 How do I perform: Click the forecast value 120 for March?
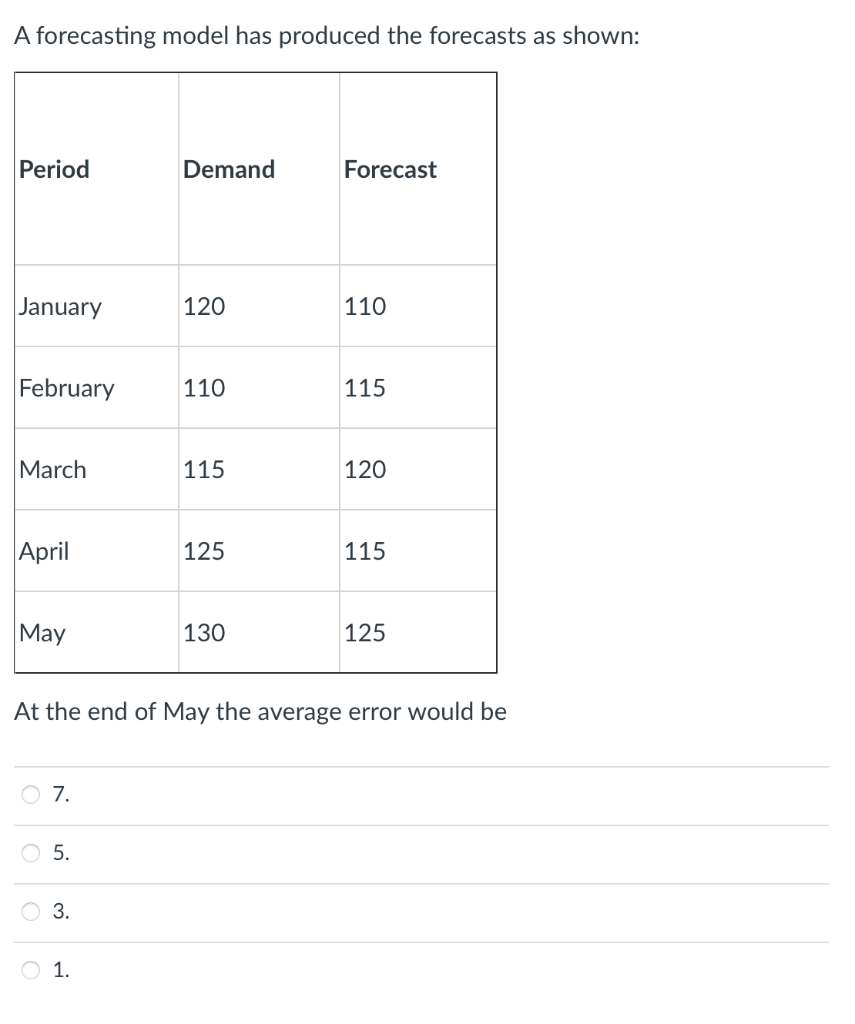click(x=367, y=469)
